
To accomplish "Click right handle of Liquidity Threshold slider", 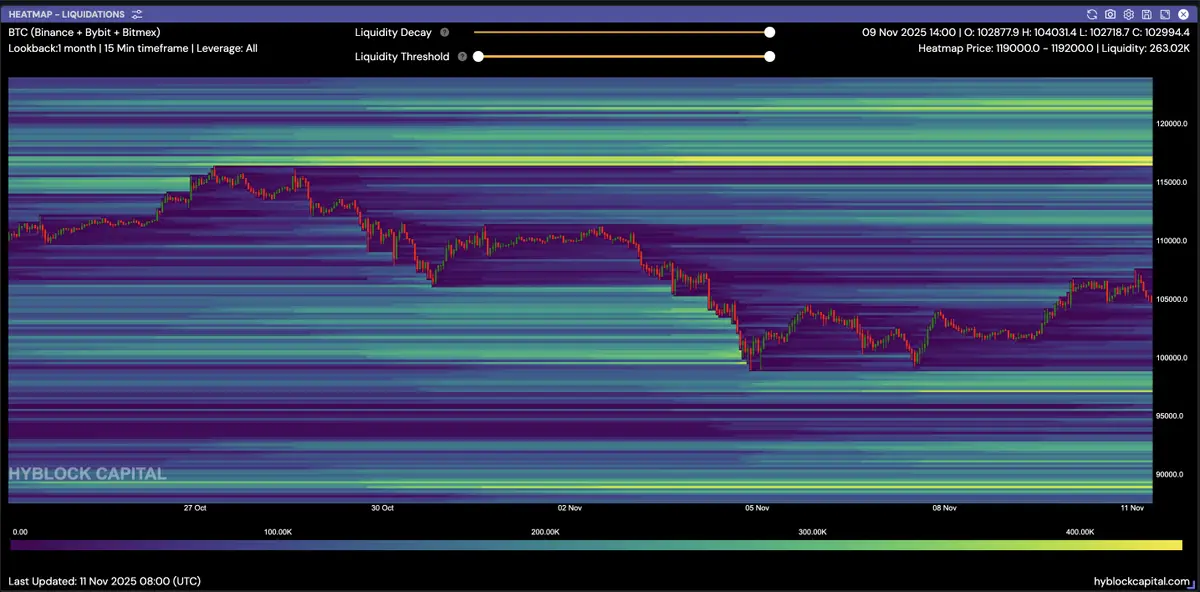I will coord(769,56).
